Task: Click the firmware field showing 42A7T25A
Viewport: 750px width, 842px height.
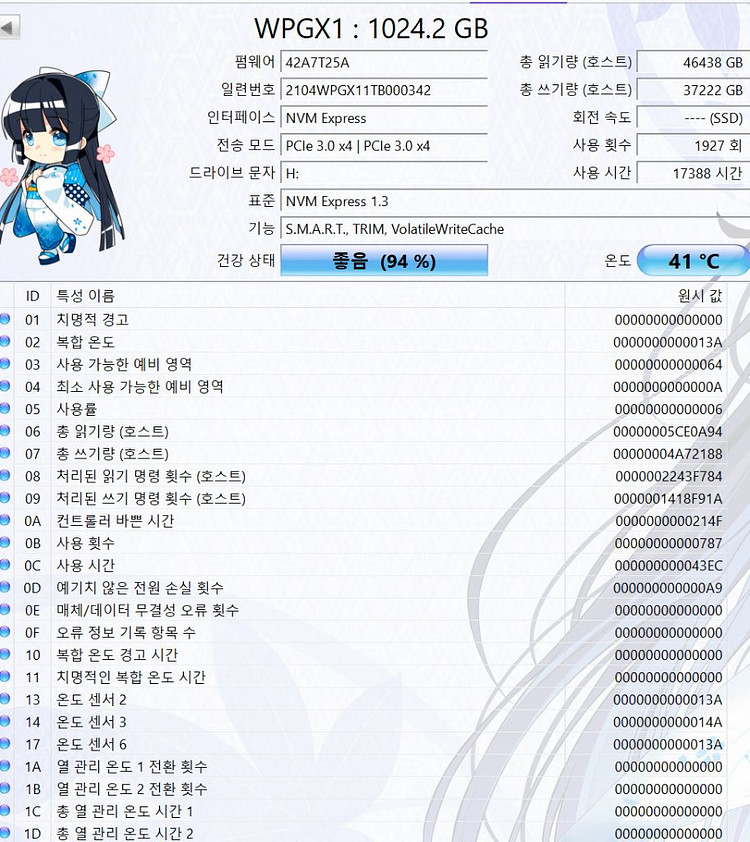Action: [384, 62]
